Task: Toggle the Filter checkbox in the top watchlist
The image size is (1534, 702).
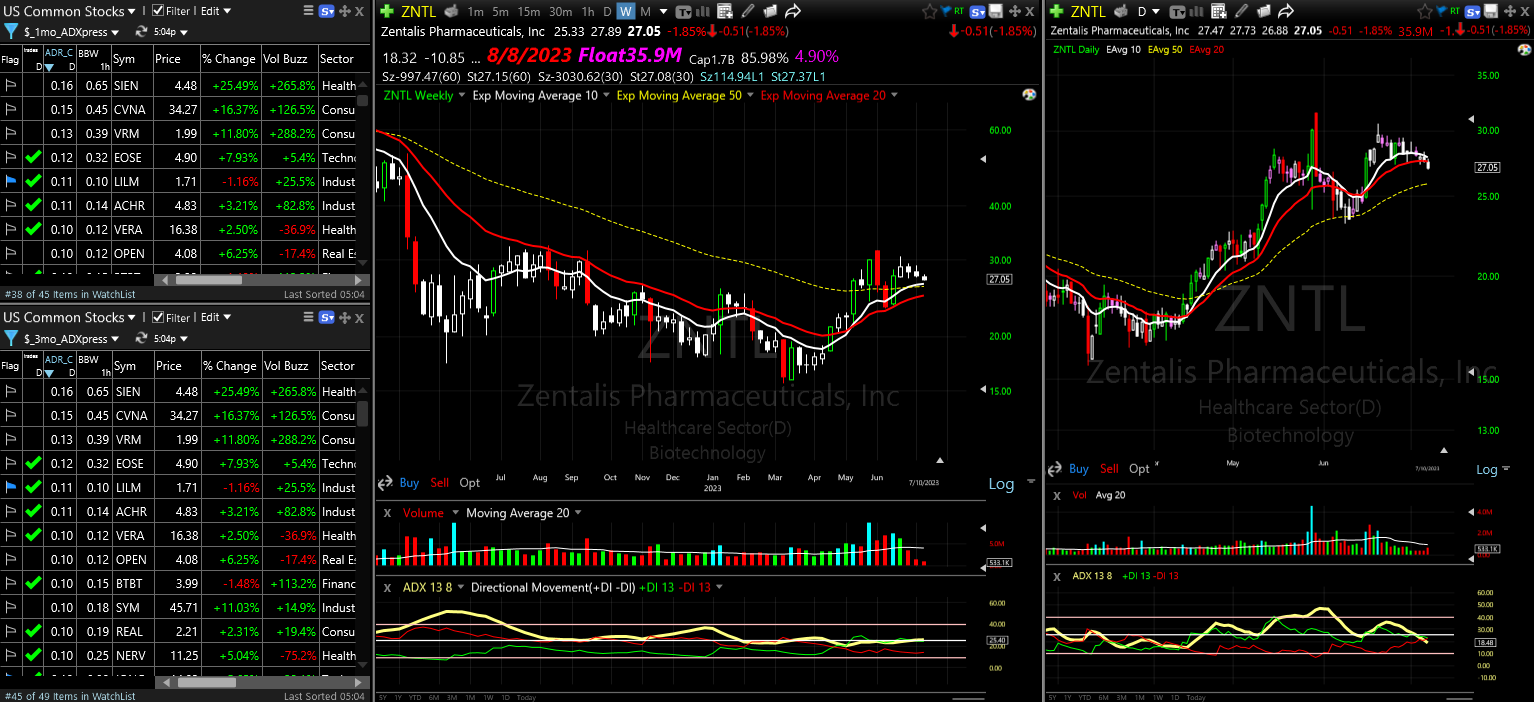Action: pyautogui.click(x=158, y=11)
